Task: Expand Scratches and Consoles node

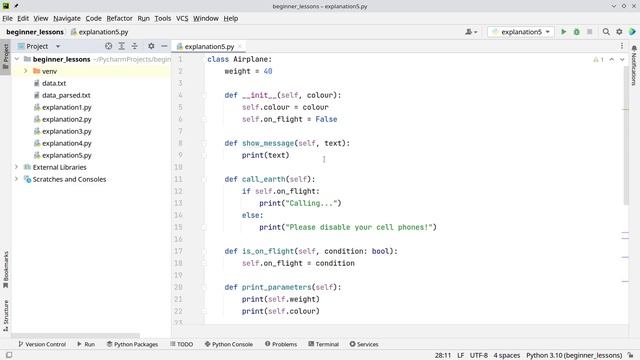Action: coord(16,179)
